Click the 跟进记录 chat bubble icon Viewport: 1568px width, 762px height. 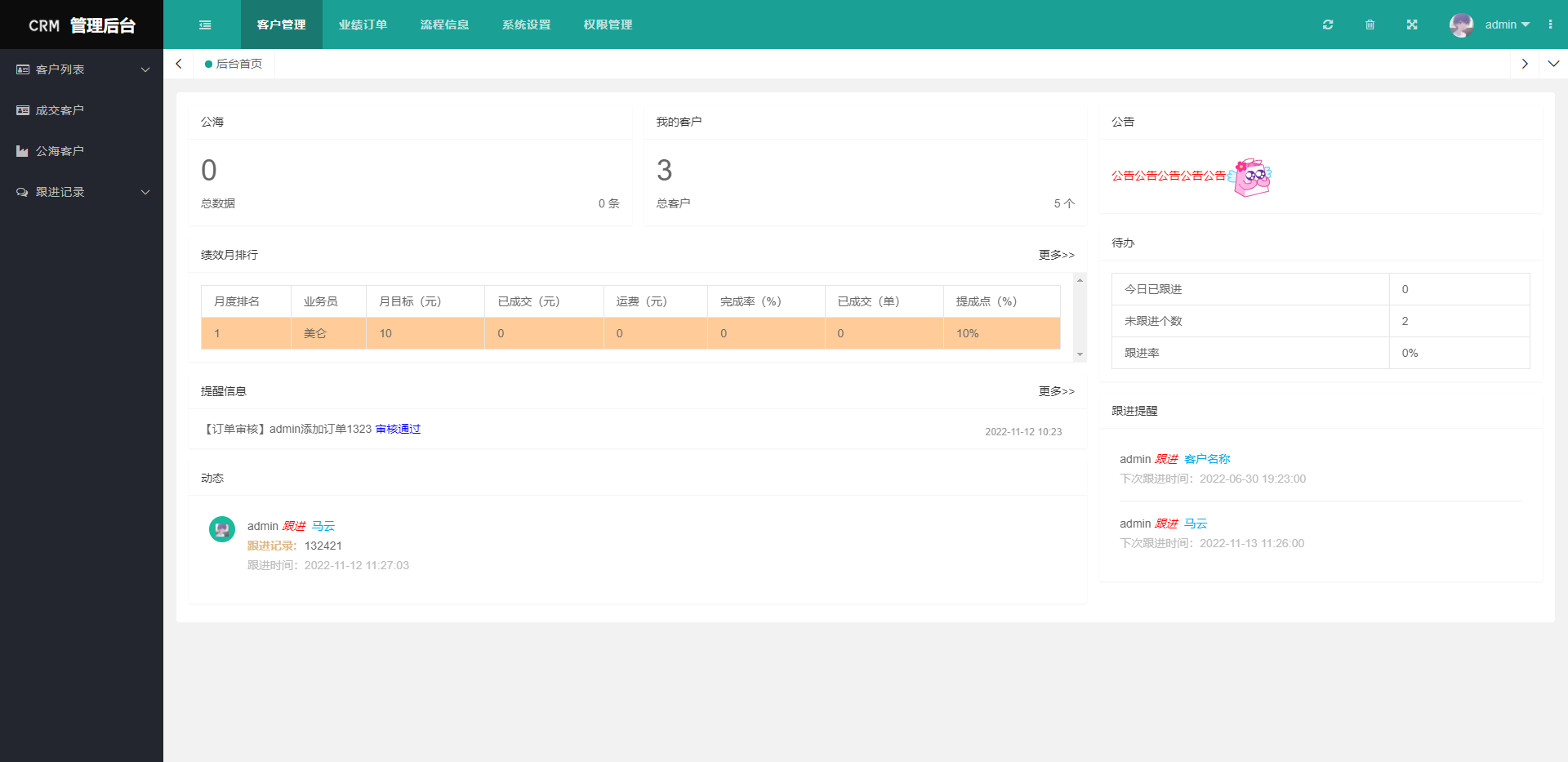(x=23, y=192)
